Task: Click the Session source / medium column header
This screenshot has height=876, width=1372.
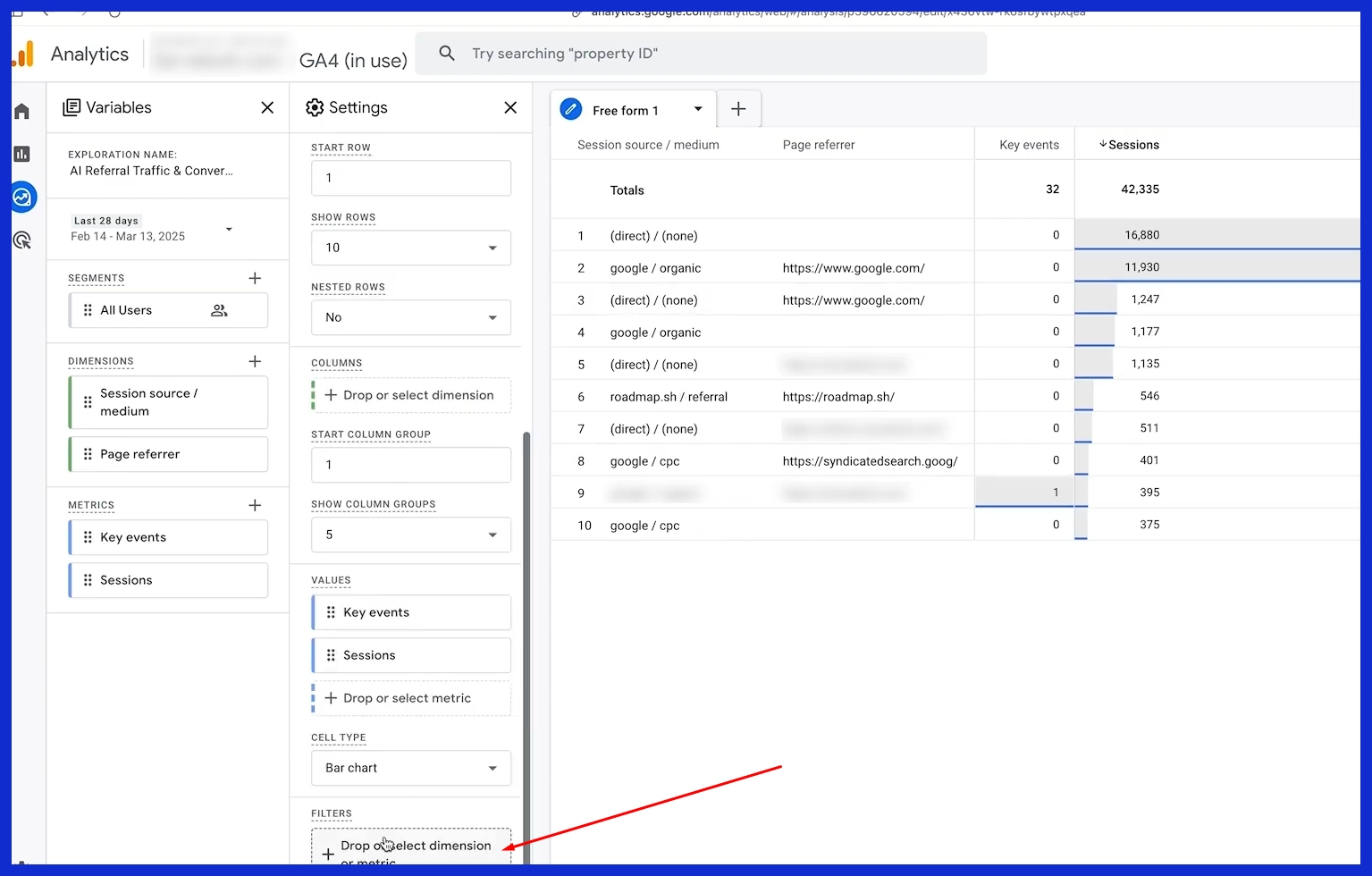Action: pyautogui.click(x=648, y=145)
